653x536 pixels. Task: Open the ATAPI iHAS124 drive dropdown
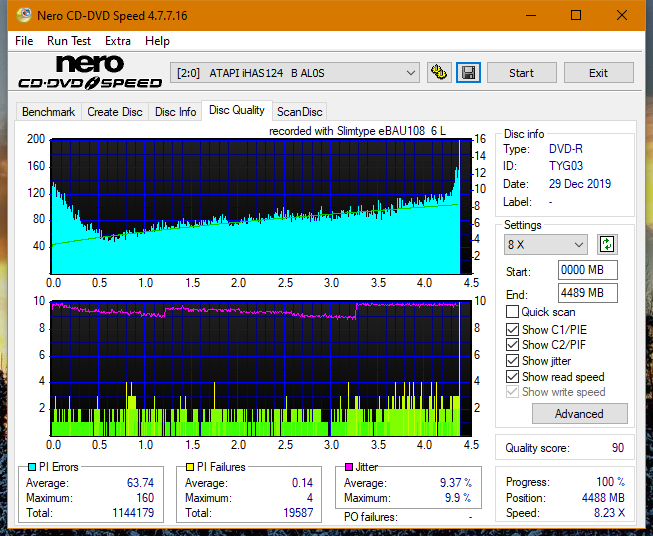click(x=295, y=73)
